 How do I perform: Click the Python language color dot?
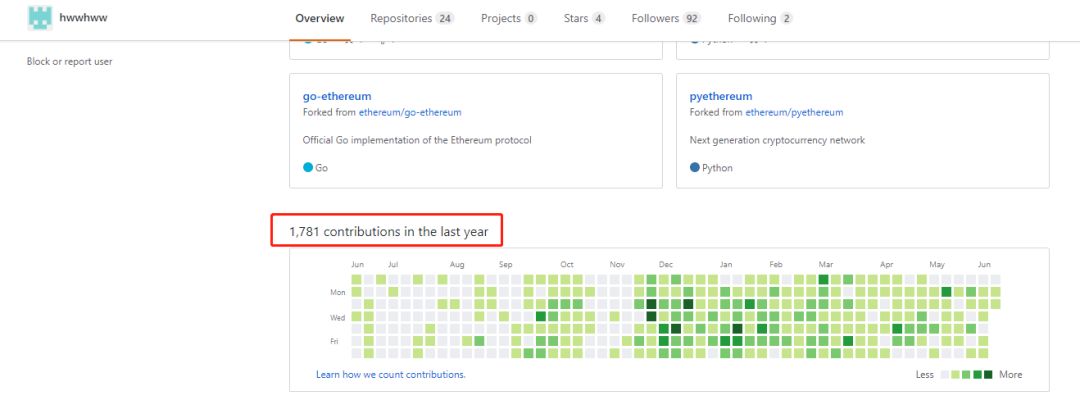pyautogui.click(x=695, y=167)
